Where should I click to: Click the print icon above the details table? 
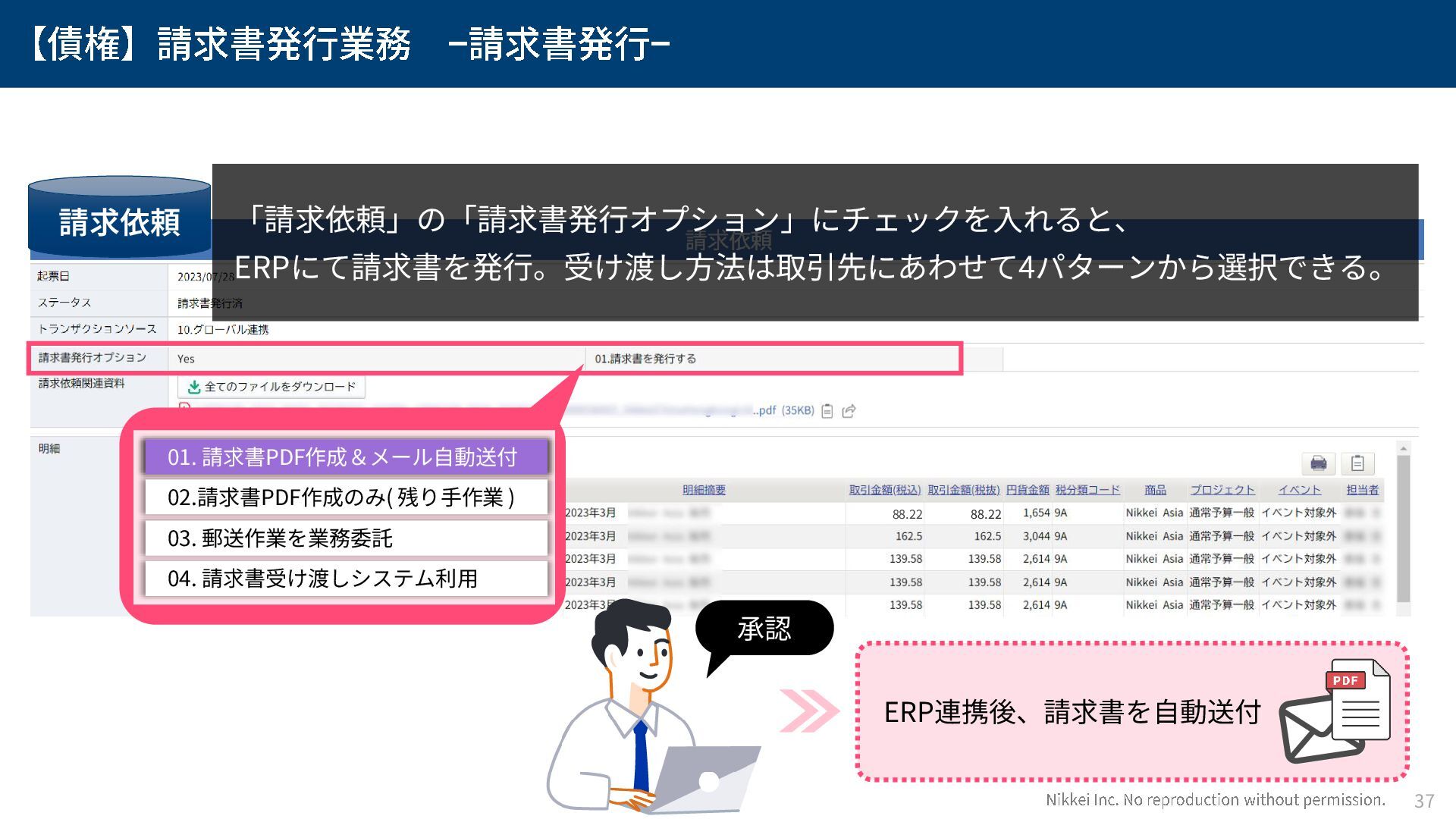click(x=1319, y=463)
